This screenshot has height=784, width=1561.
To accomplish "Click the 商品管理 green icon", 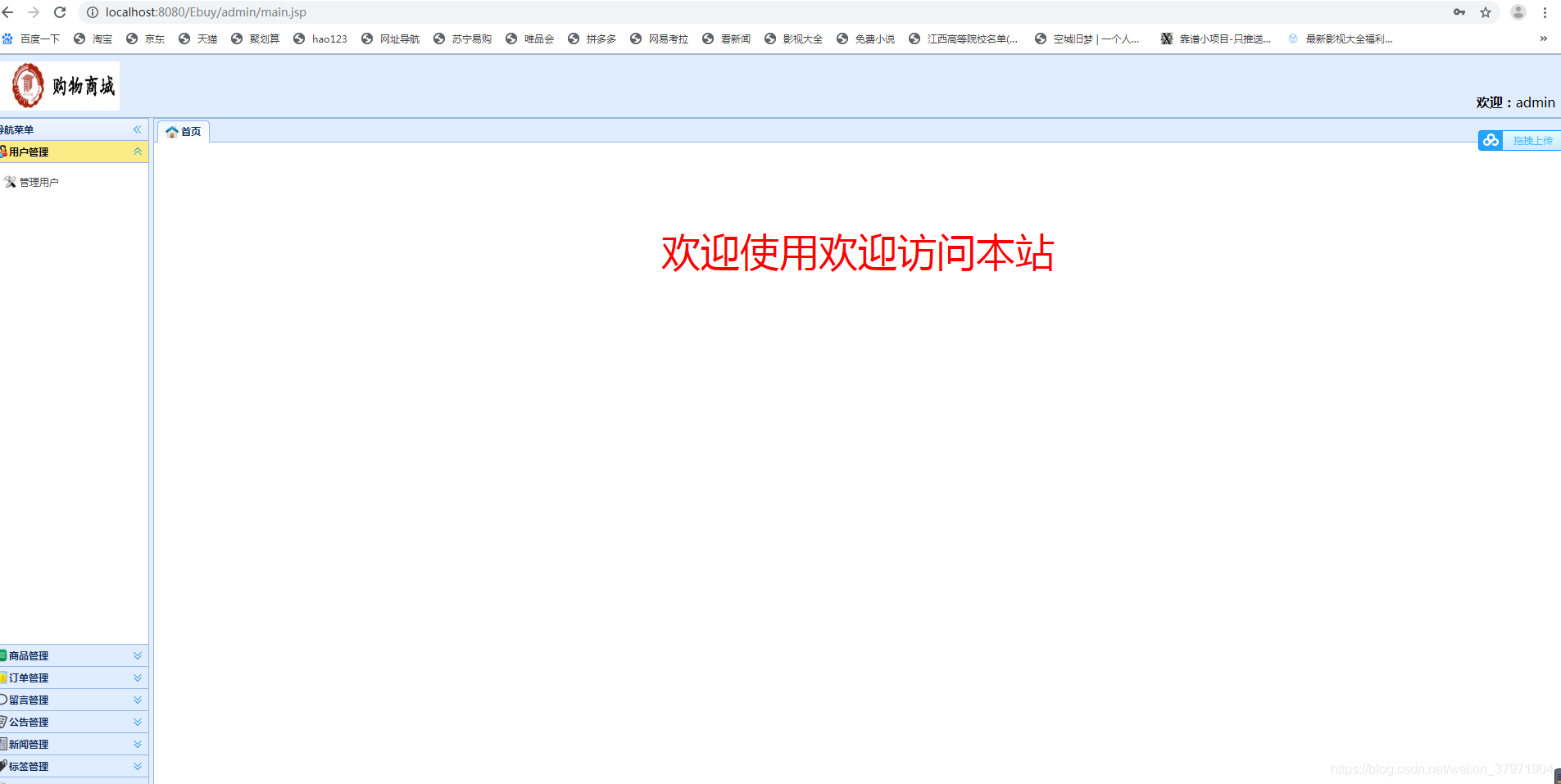I will [3, 655].
